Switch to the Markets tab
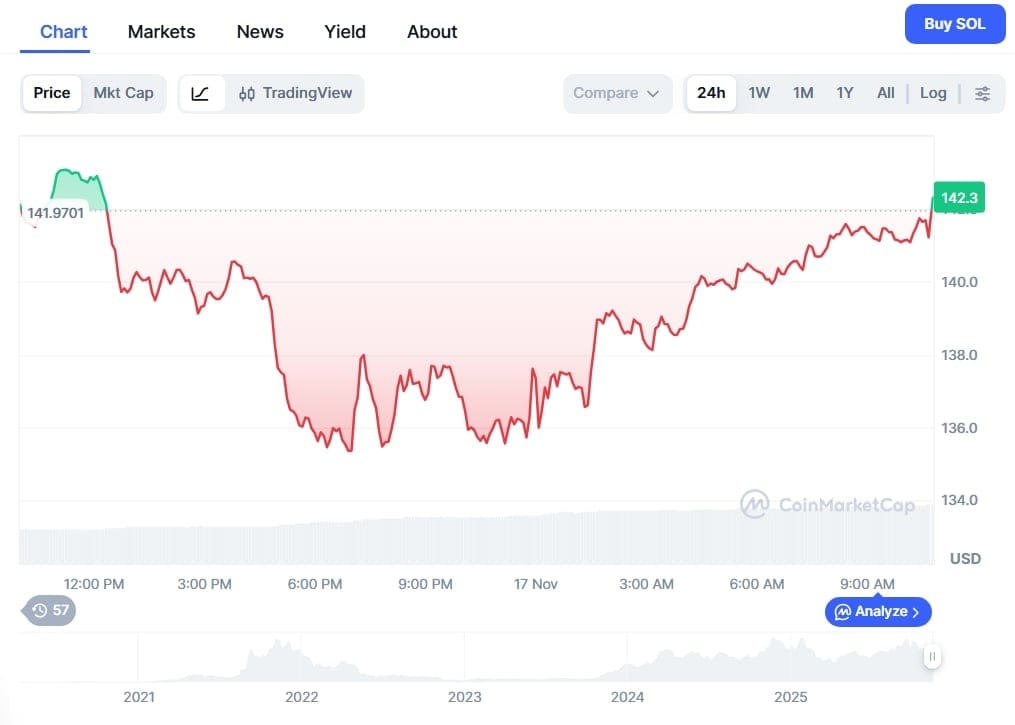Screen dimensions: 1015x725 pos(161,31)
